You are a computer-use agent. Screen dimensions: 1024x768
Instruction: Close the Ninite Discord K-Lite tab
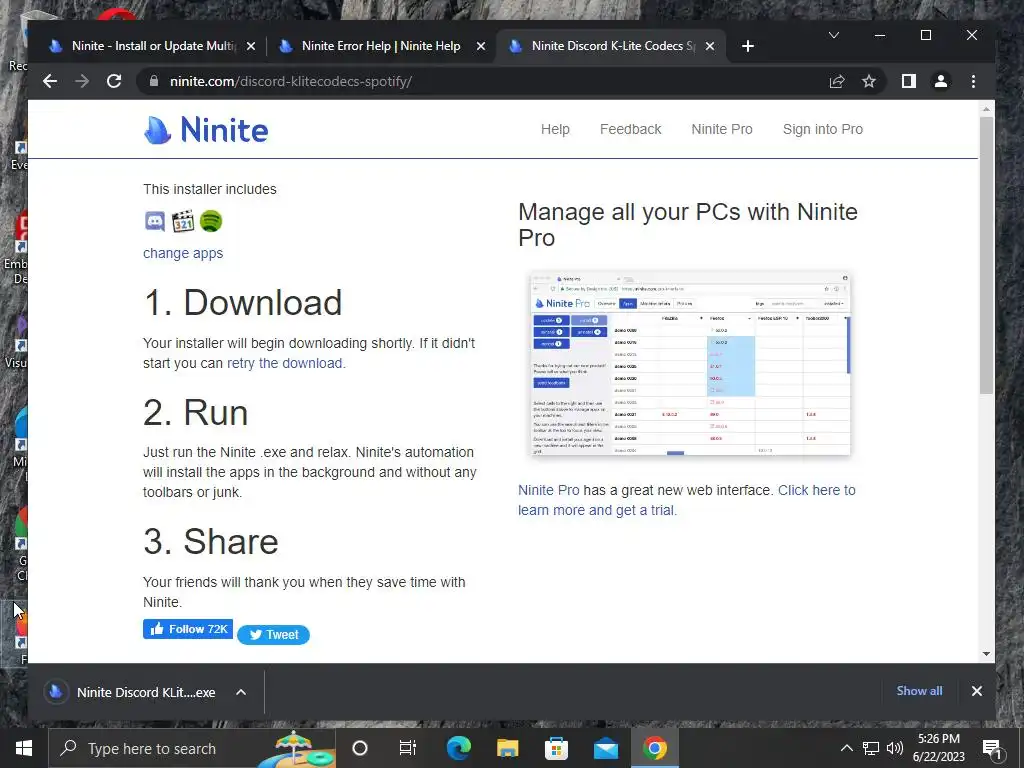coord(710,46)
